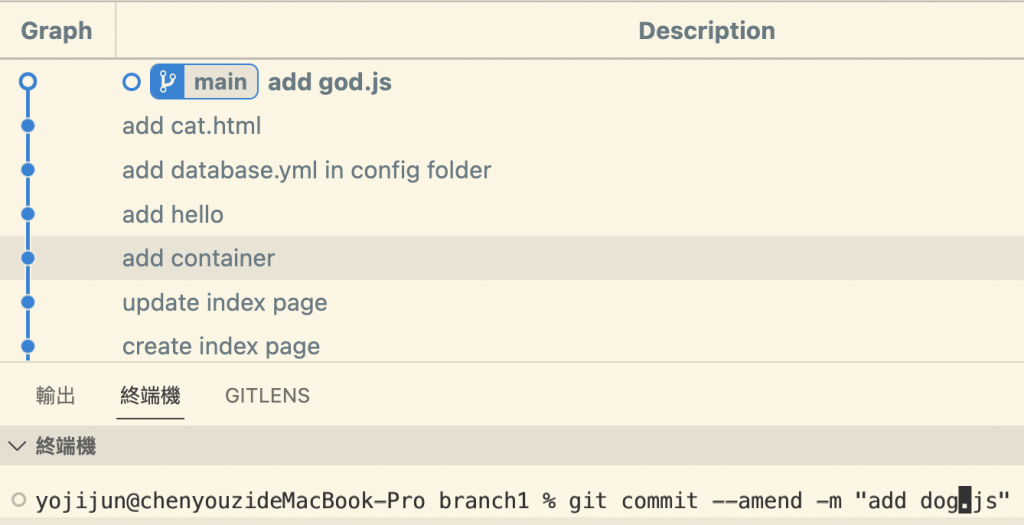The image size is (1024, 525).
Task: Click graph node for add hello commit
Action: pyautogui.click(x=28, y=214)
